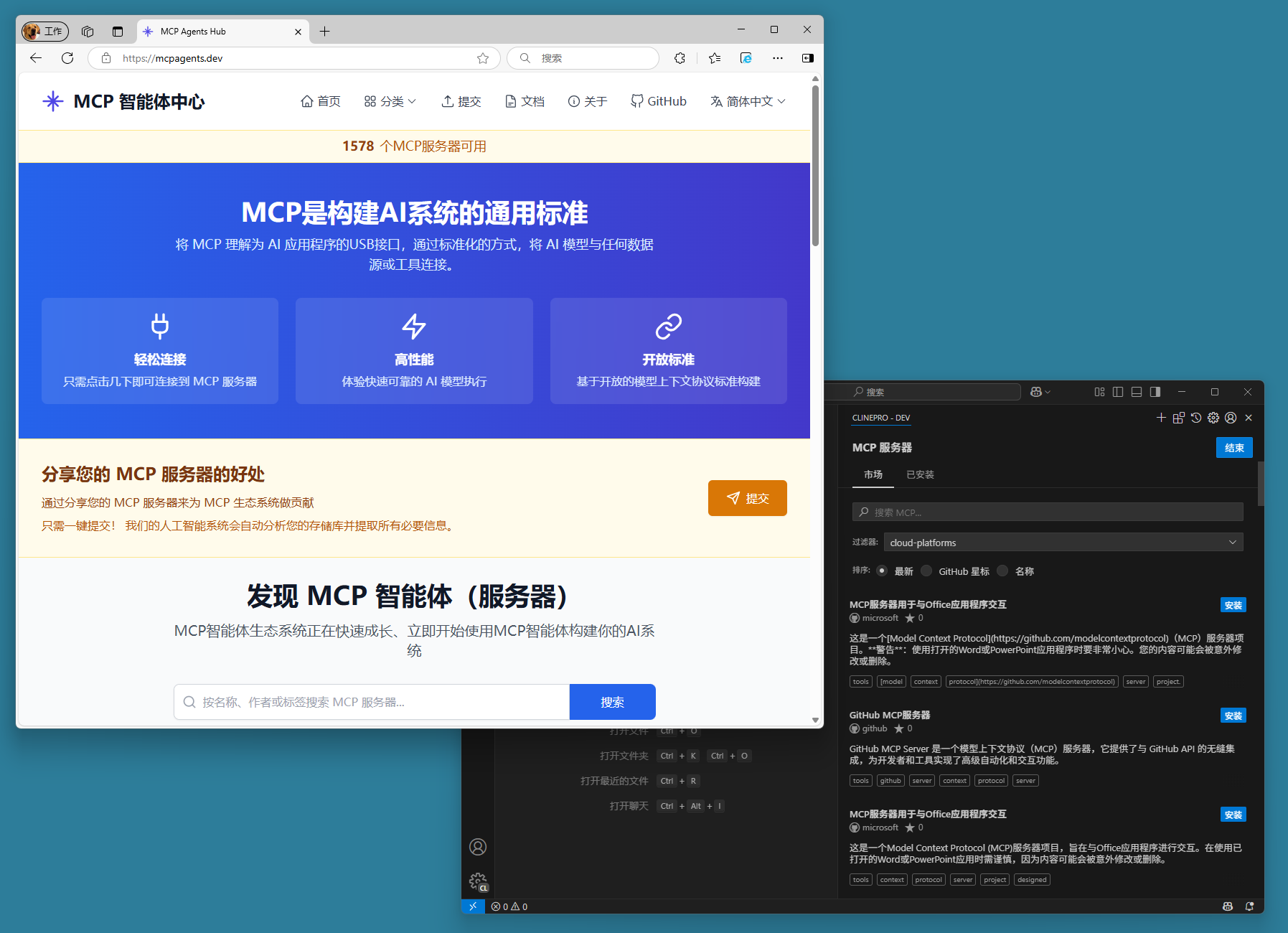Click the browser extensions puzzle icon

[x=680, y=58]
